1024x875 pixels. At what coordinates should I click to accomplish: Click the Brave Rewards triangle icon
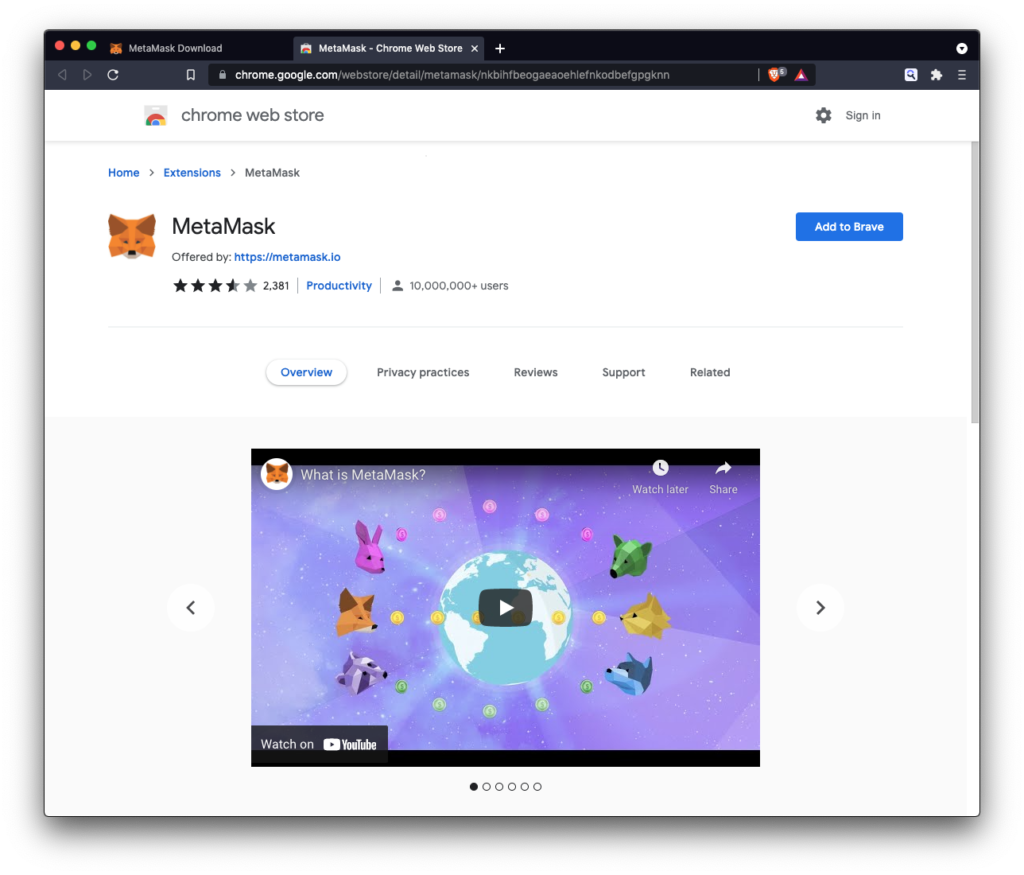click(x=801, y=75)
